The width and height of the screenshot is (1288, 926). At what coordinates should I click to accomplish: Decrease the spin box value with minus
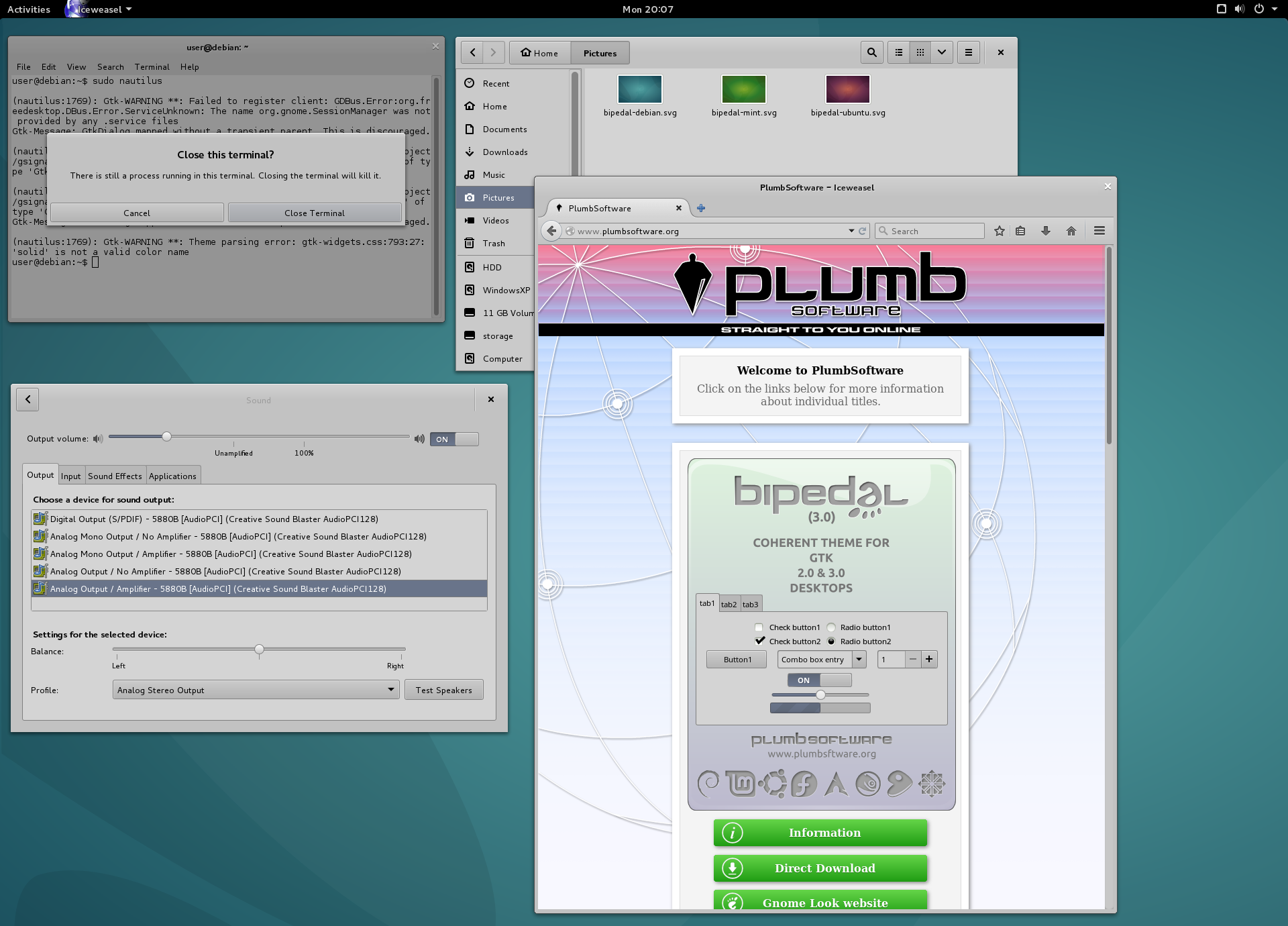point(912,660)
